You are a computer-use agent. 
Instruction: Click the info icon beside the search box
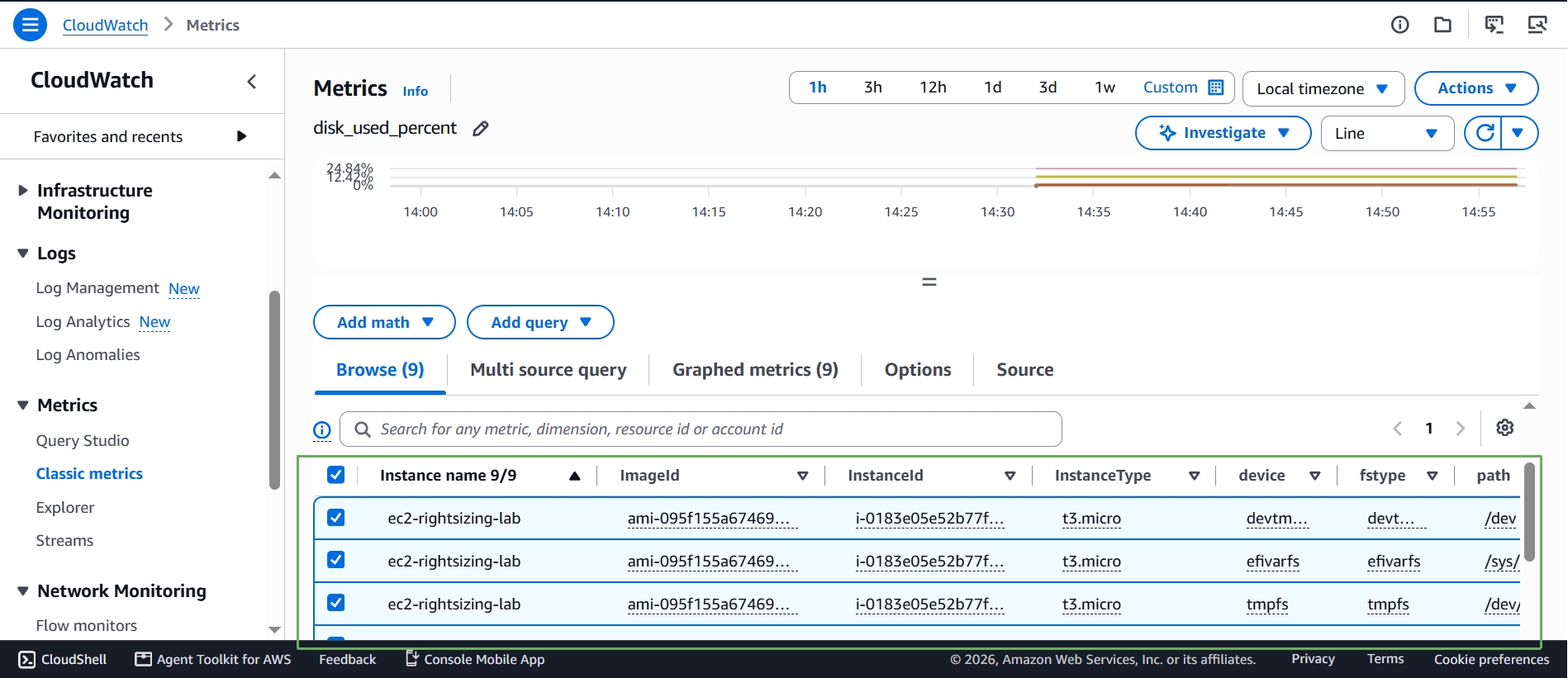tap(322, 429)
